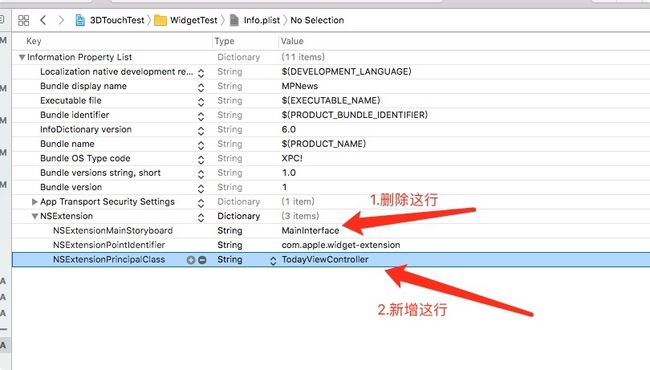Image resolution: width=650 pixels, height=370 pixels.
Task: Select the TodayViewController value
Action: click(x=325, y=259)
